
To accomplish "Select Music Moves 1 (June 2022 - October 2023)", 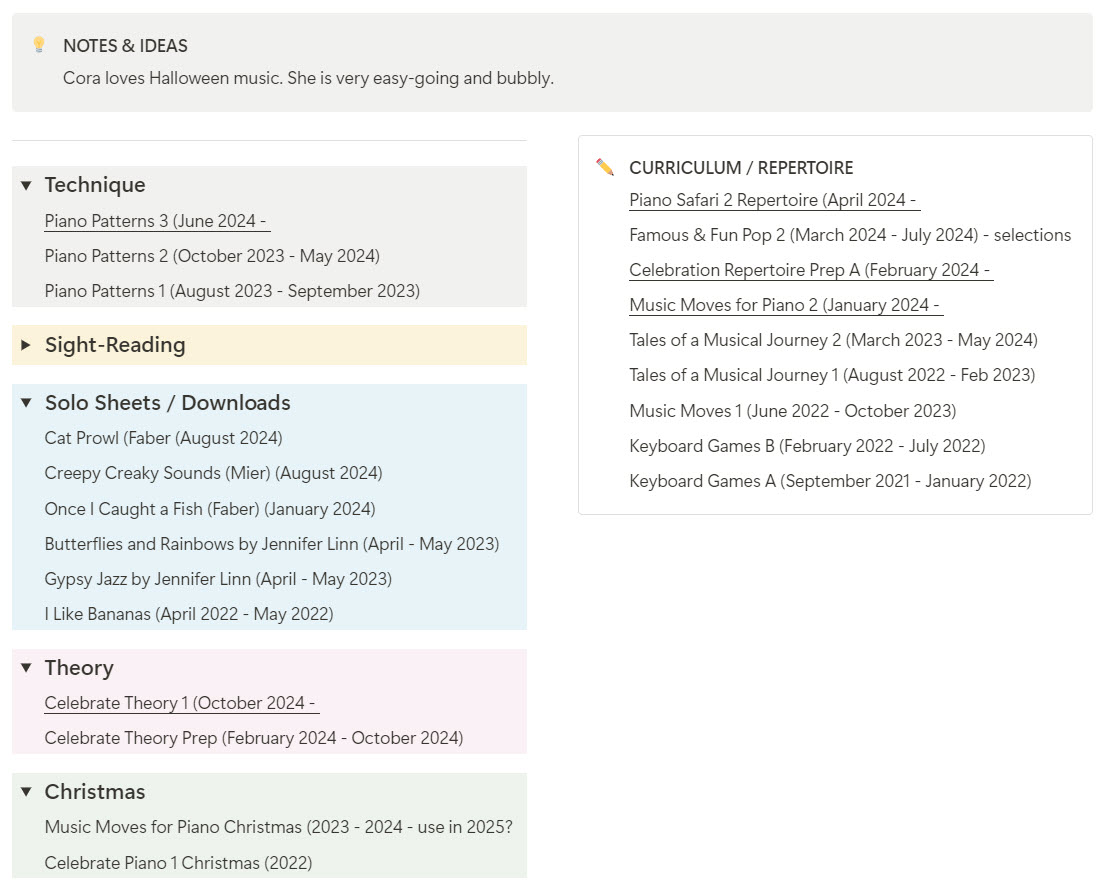I will [793, 411].
